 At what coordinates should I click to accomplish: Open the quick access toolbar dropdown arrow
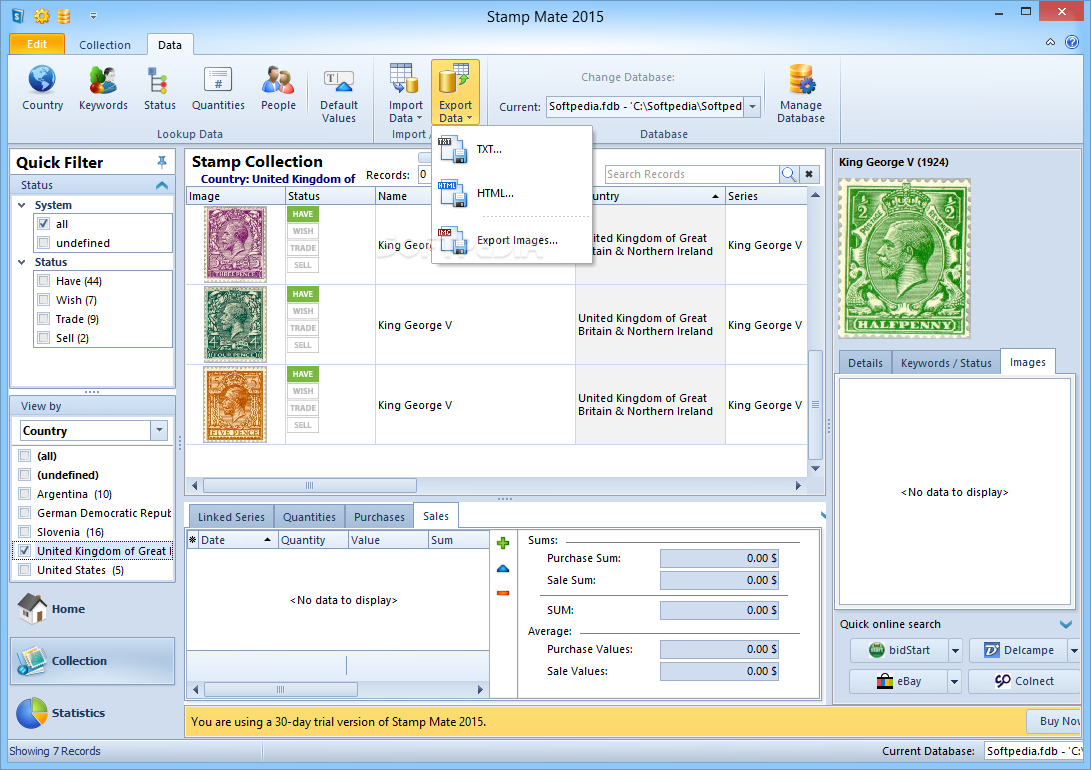[93, 16]
